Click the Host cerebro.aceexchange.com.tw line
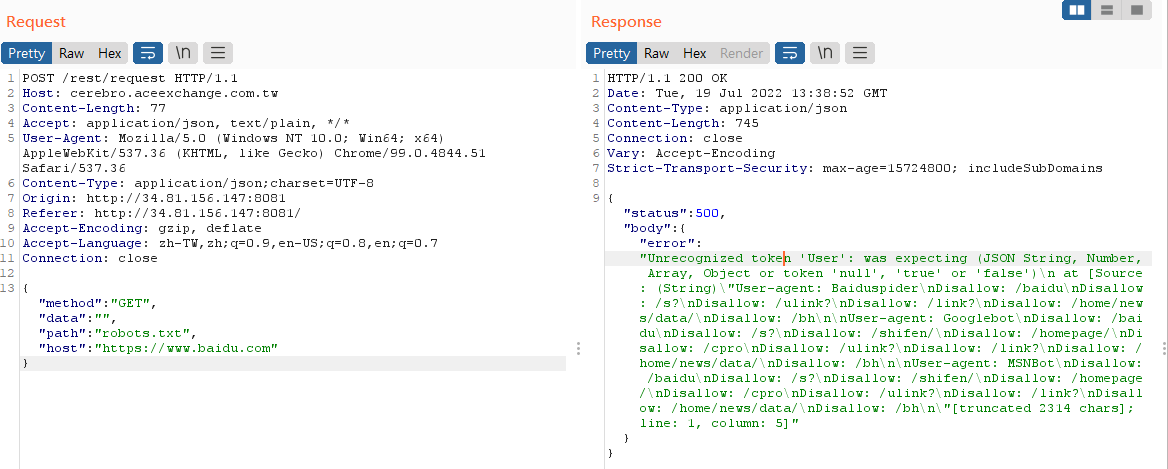The image size is (1168, 469). (150, 93)
